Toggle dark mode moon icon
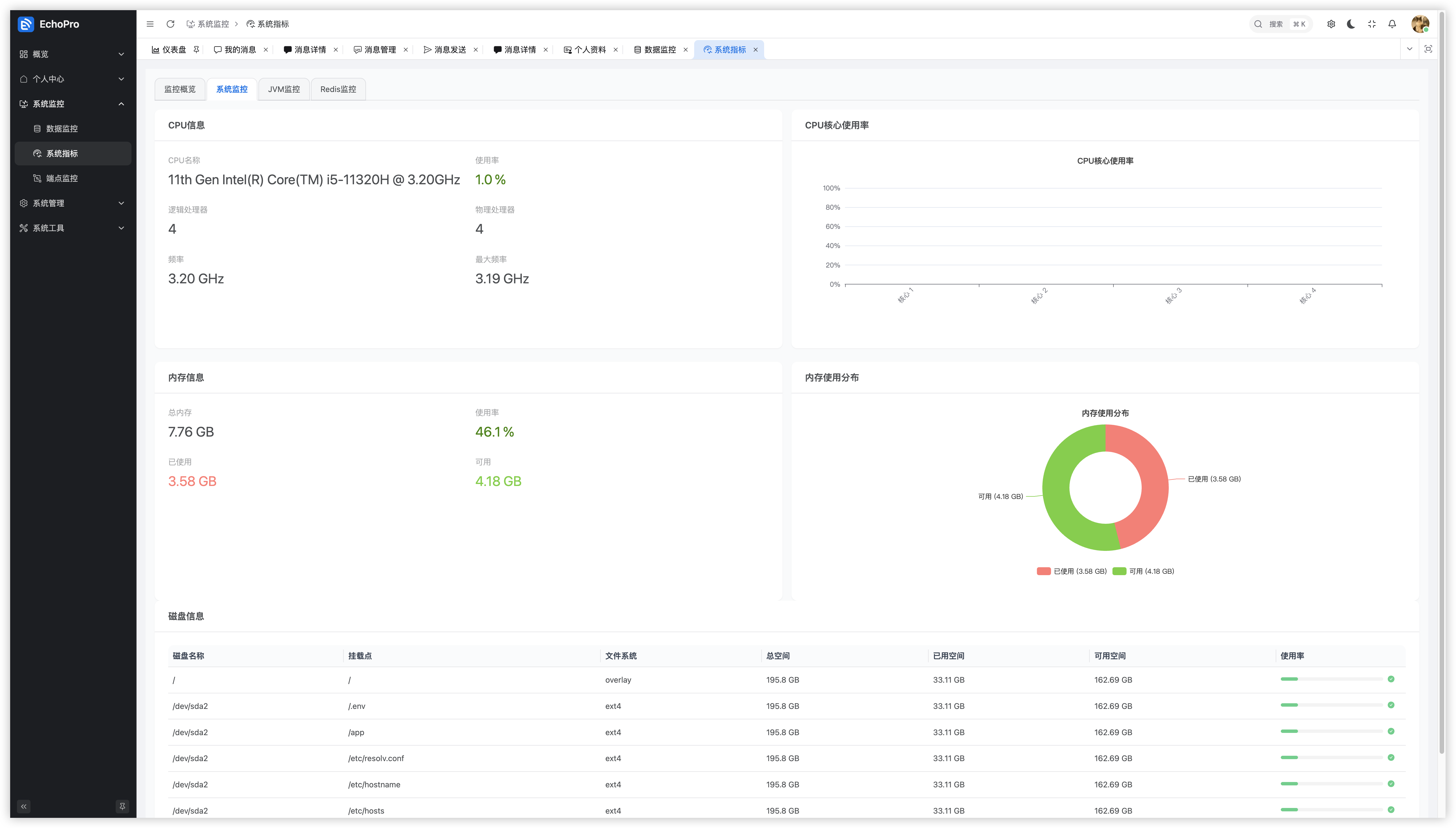The width and height of the screenshot is (1456, 828). (x=1351, y=24)
